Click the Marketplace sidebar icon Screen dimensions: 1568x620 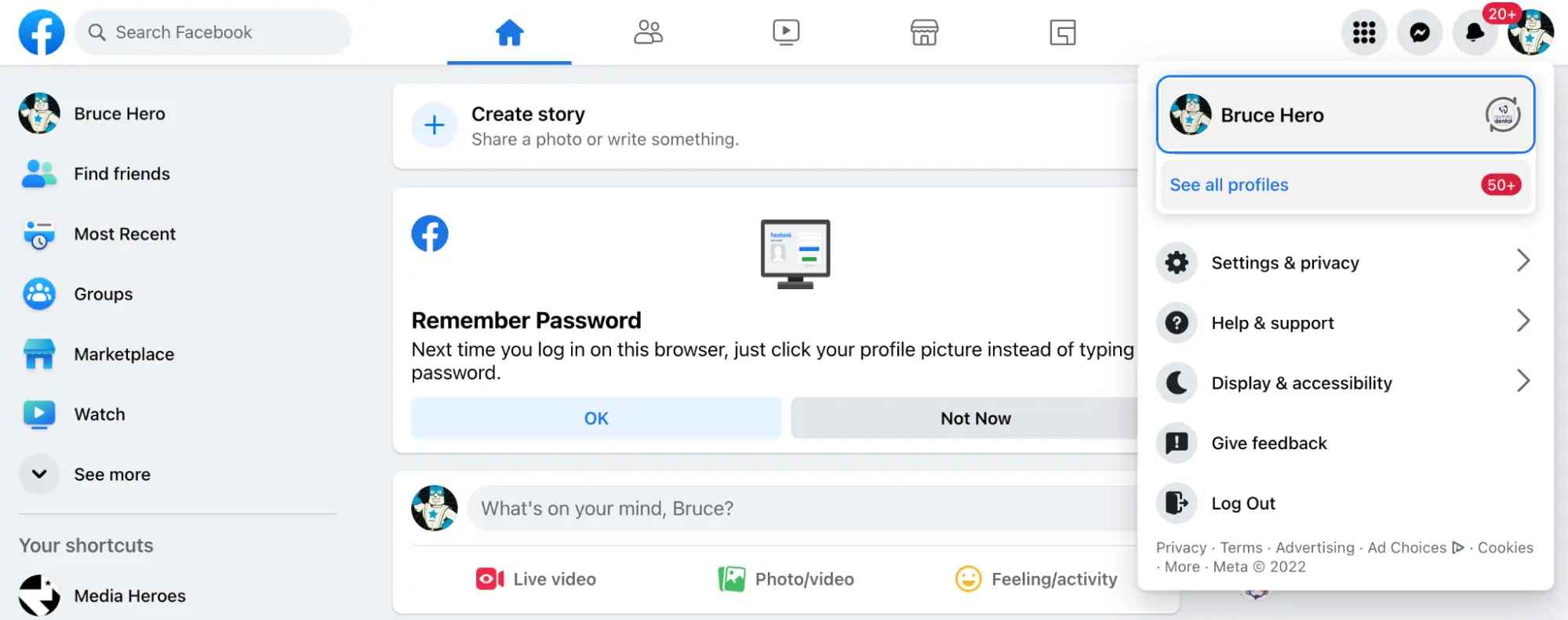tap(39, 354)
